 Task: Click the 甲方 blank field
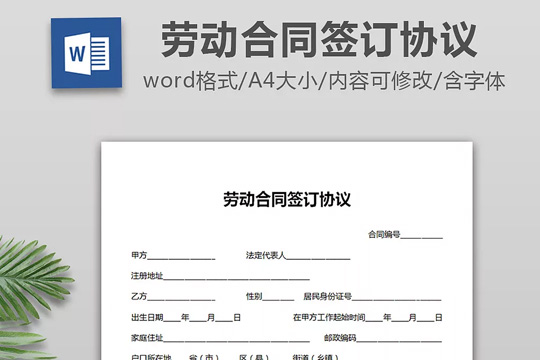click(181, 257)
